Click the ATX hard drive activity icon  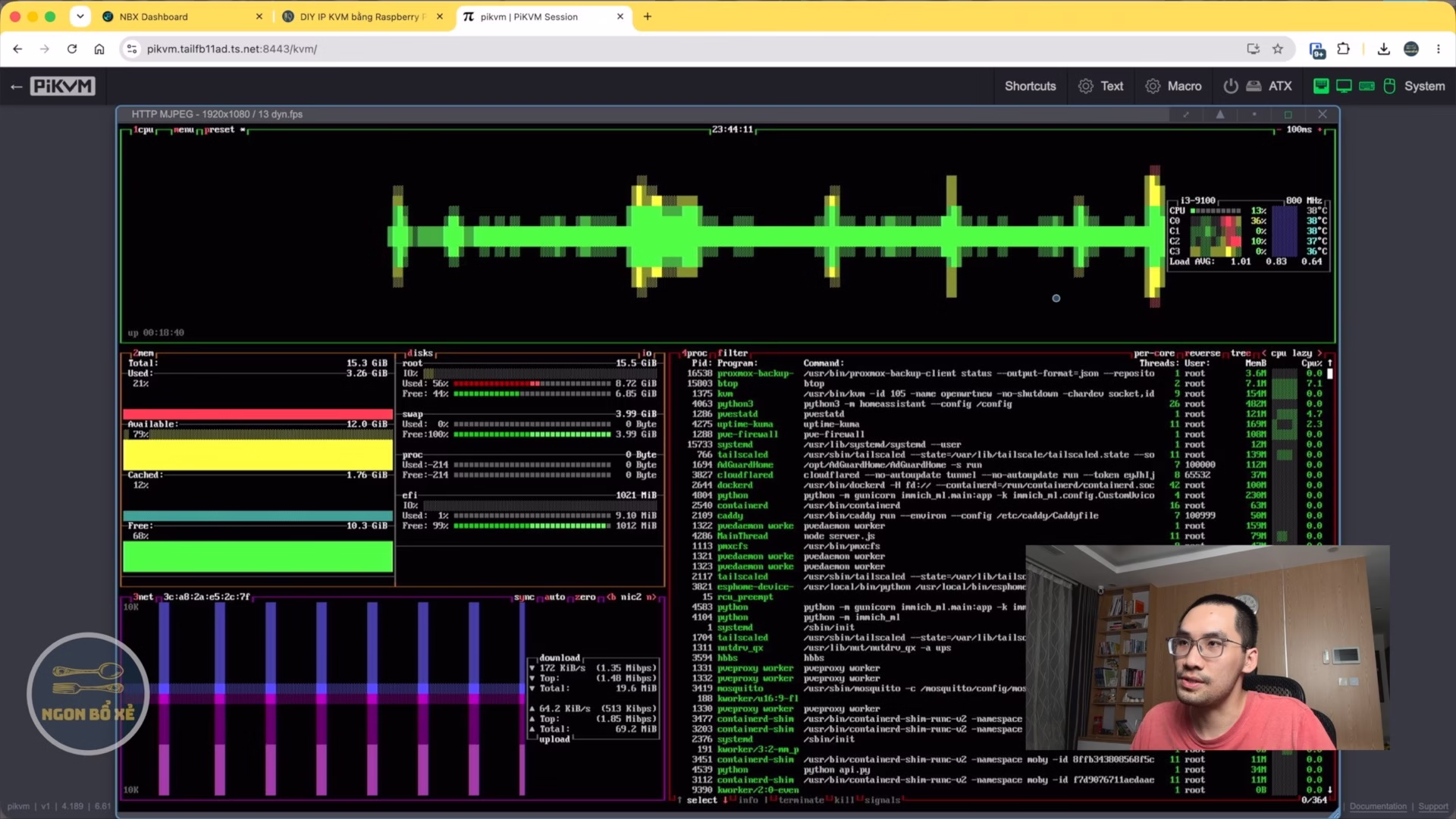[1254, 86]
